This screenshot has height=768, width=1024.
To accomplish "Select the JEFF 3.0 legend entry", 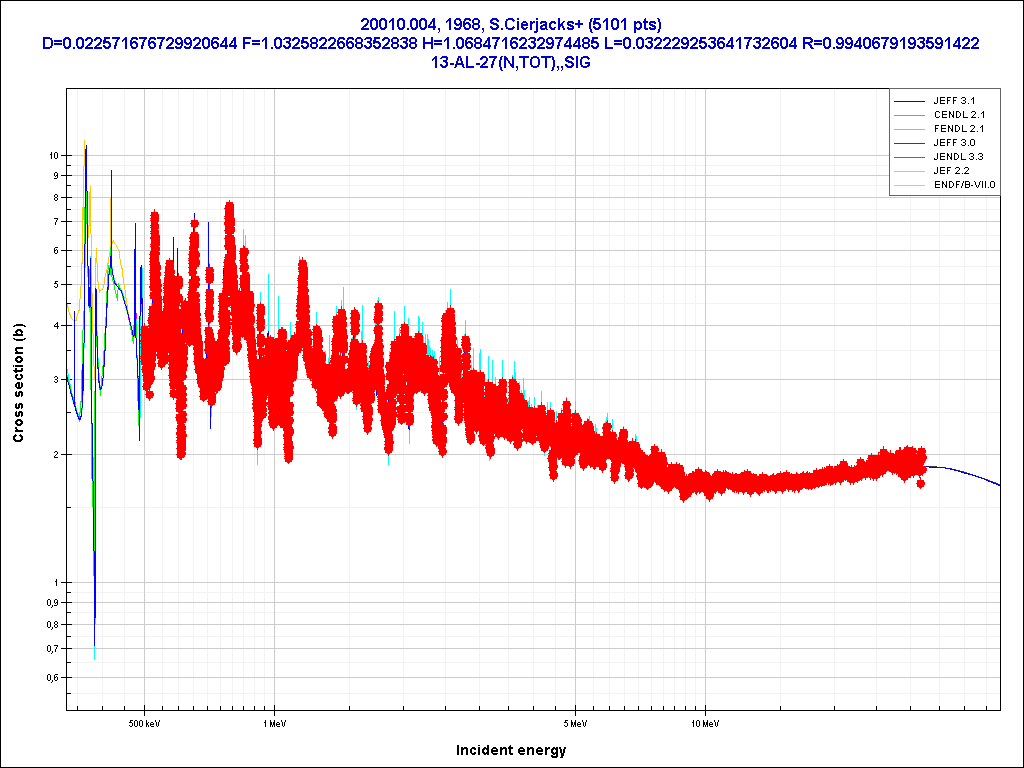I will pyautogui.click(x=953, y=143).
